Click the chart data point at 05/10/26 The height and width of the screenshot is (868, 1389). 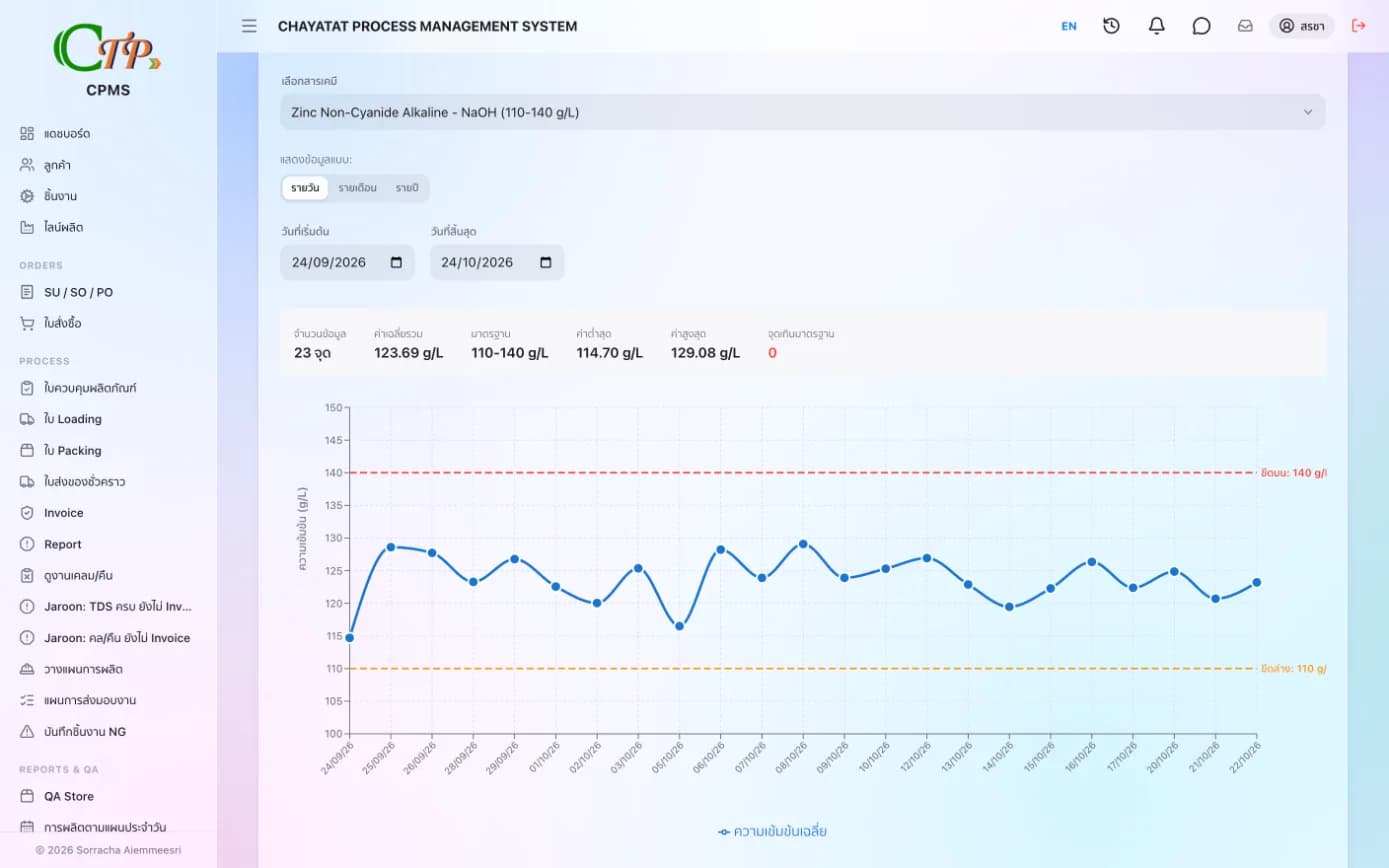pos(679,626)
